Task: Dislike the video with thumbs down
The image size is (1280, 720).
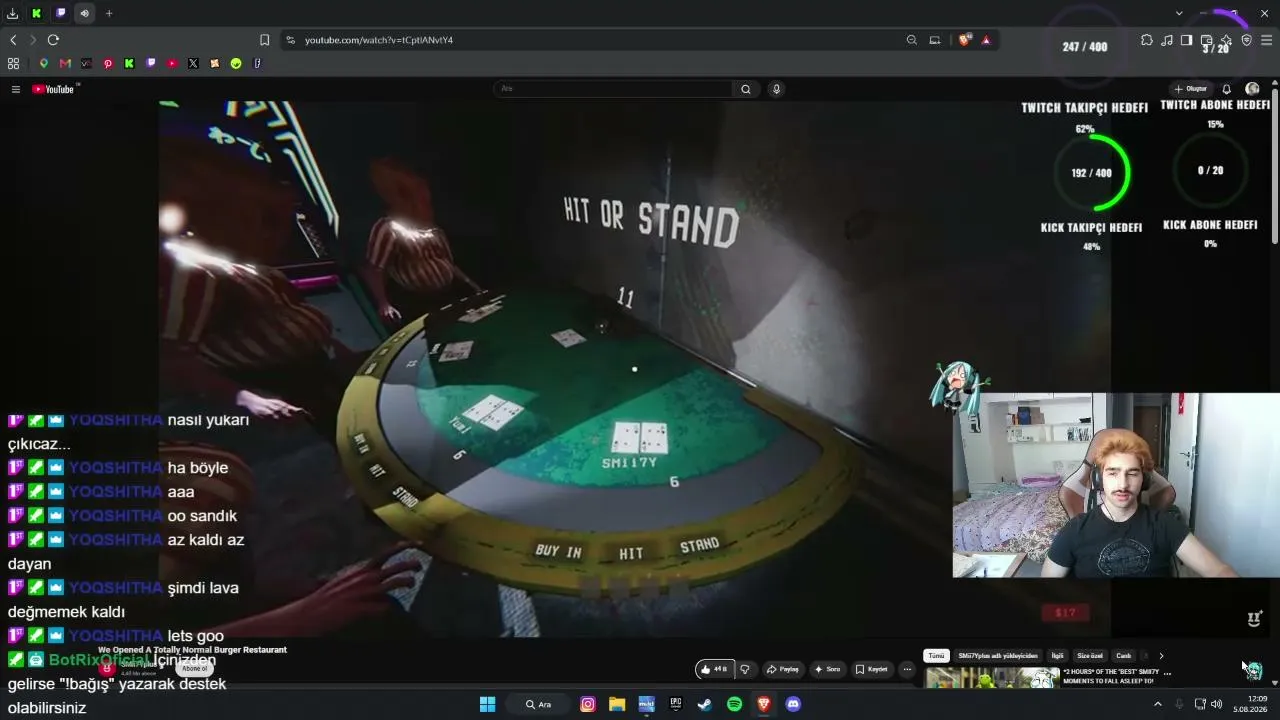Action: tap(744, 669)
